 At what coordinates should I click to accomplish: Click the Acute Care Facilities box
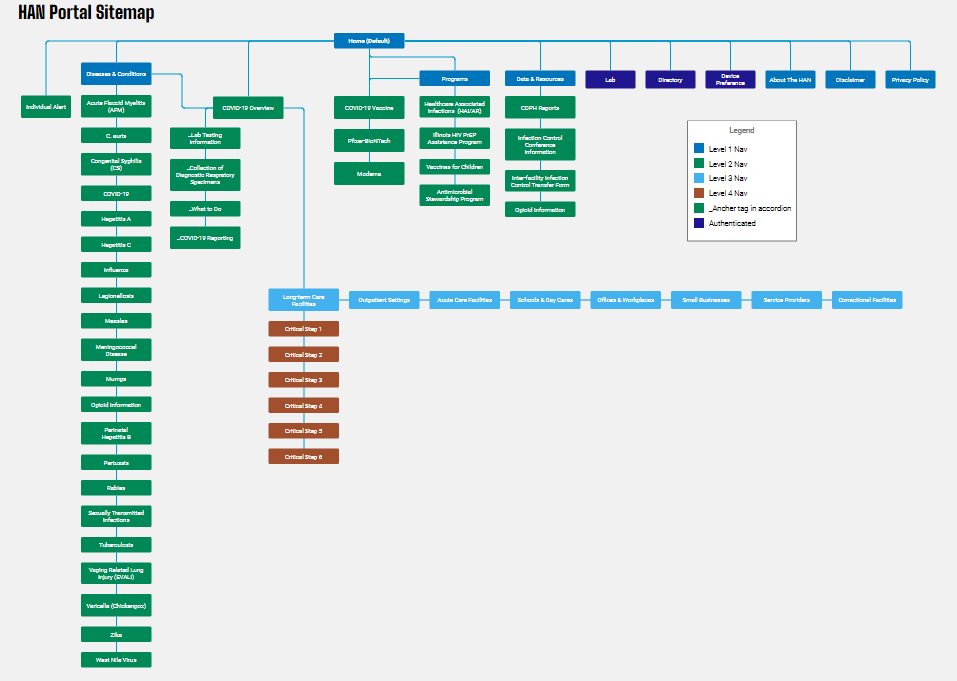click(464, 300)
